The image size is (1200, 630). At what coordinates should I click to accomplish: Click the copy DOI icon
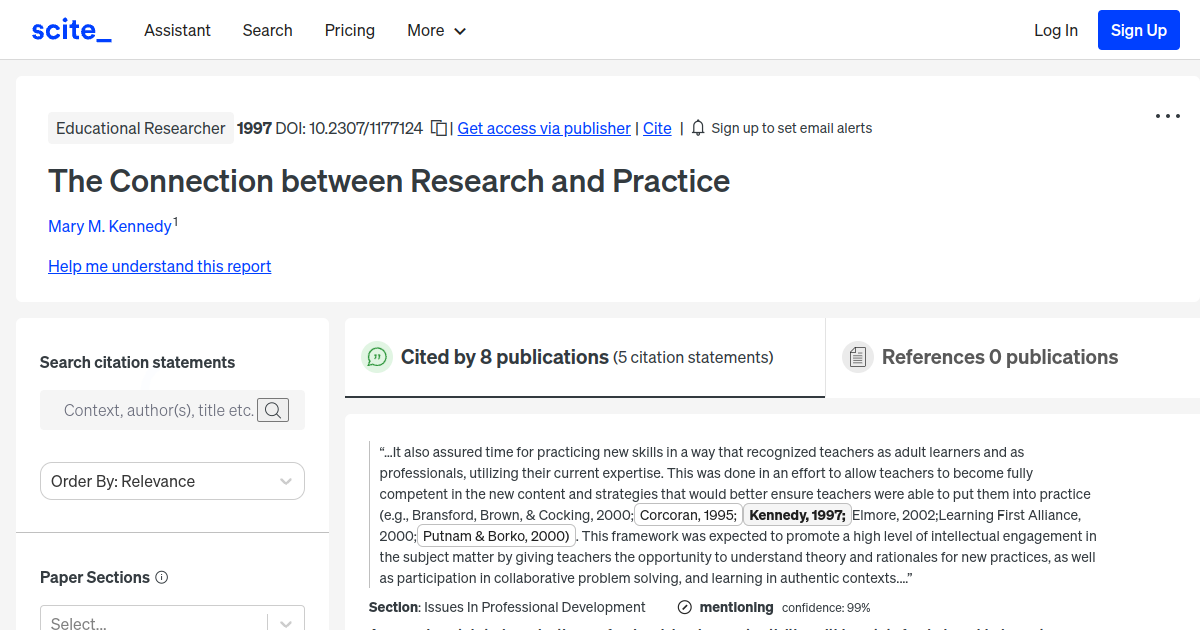439,128
